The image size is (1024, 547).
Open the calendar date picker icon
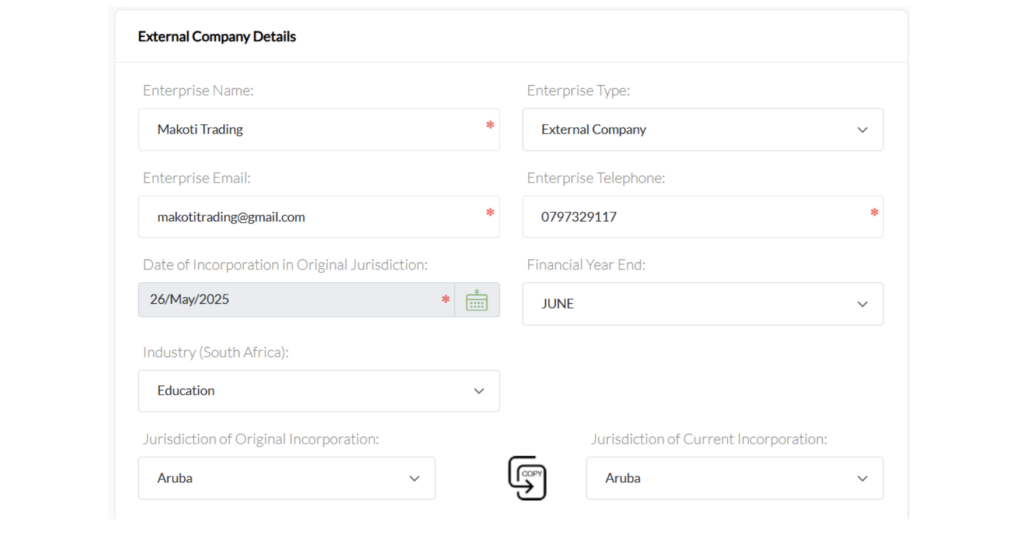[477, 300]
